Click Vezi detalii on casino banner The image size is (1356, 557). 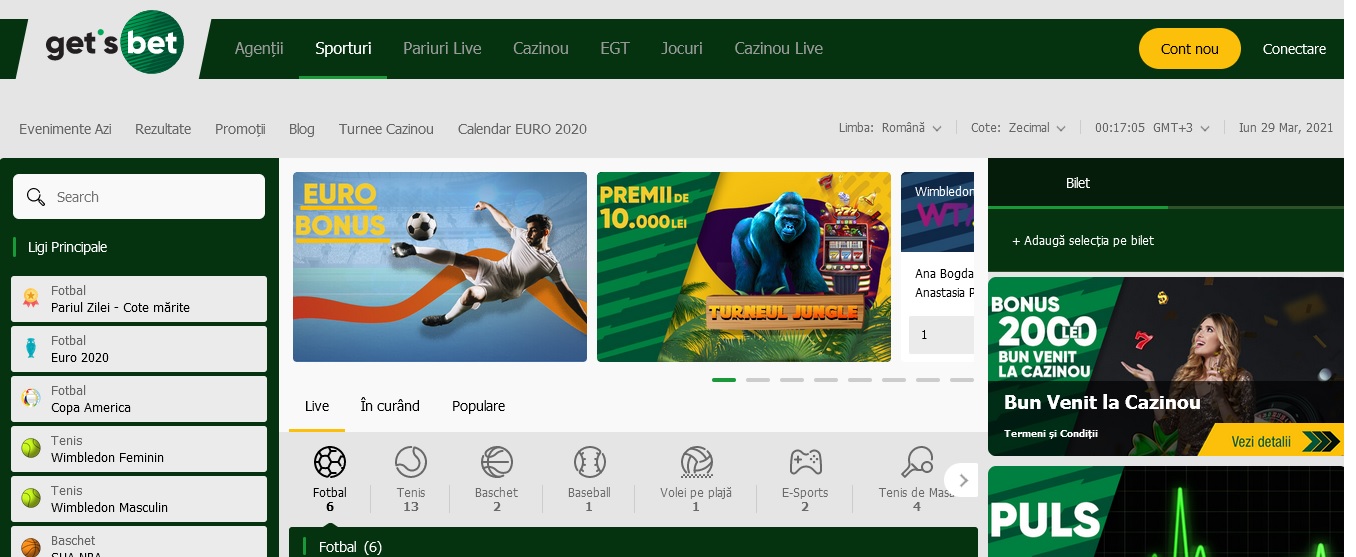[x=1270, y=441]
